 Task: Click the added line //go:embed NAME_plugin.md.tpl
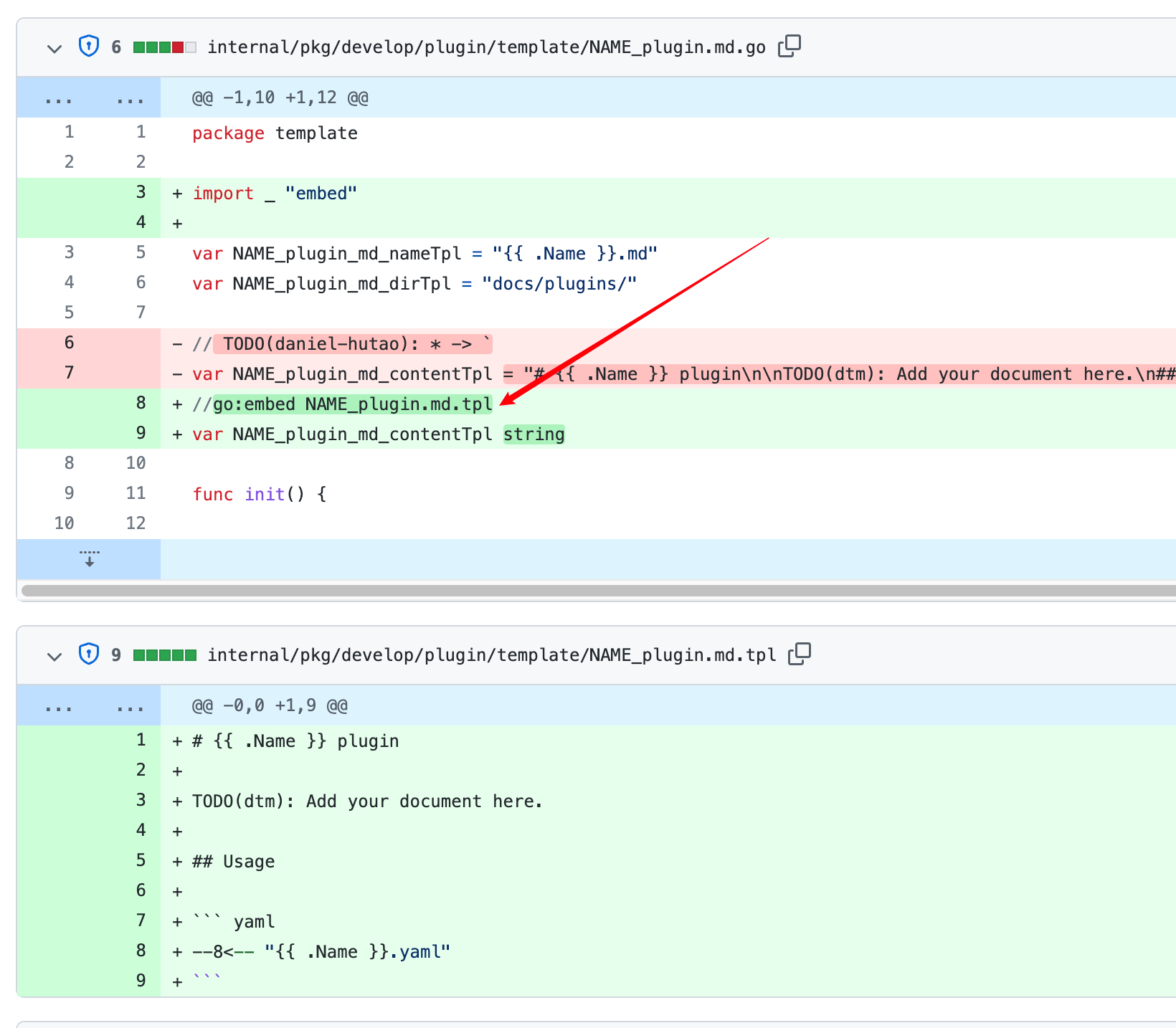click(x=343, y=404)
